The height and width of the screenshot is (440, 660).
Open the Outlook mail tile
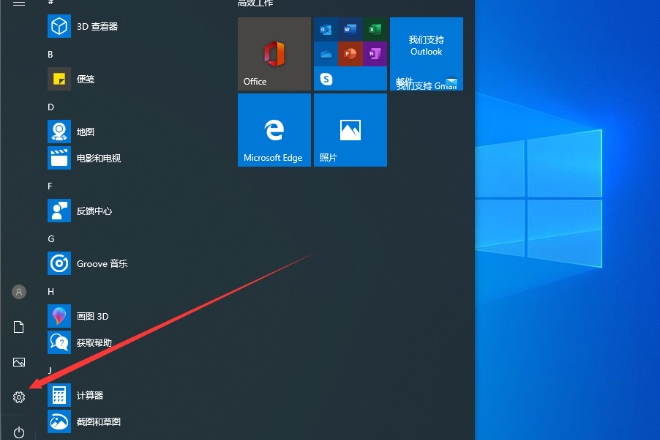click(426, 54)
